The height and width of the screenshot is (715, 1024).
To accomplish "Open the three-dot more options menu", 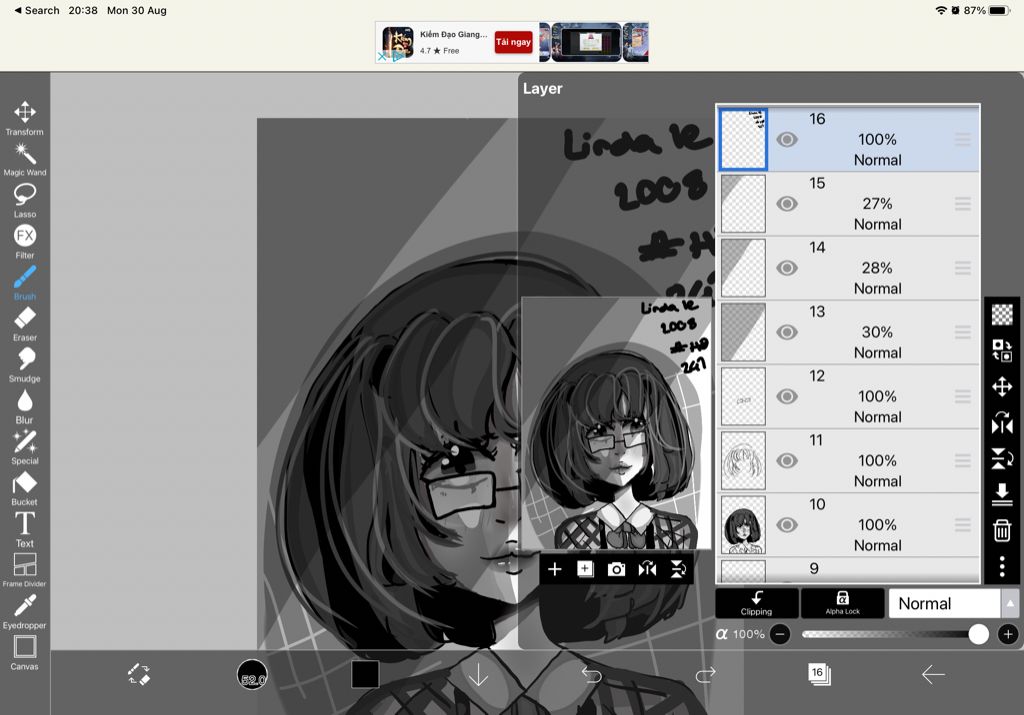I will [x=1002, y=566].
